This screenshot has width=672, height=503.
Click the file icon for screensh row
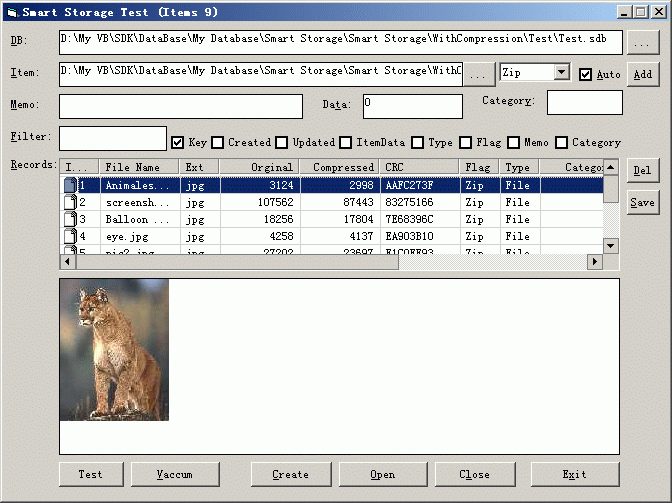[69, 202]
